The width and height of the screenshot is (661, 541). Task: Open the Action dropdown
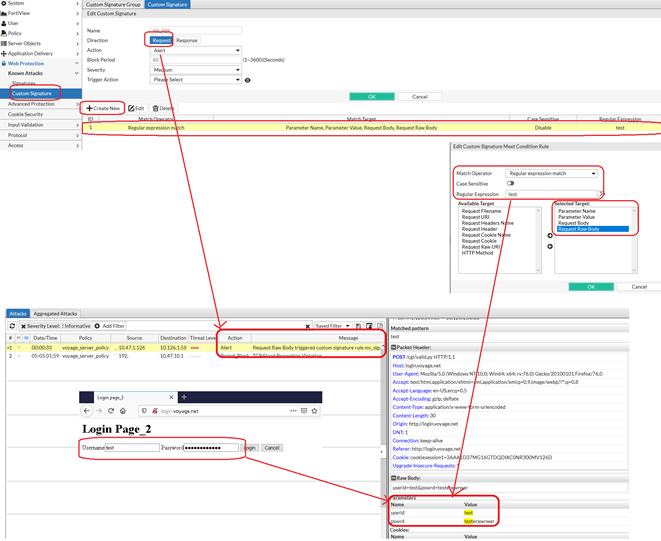[196, 50]
